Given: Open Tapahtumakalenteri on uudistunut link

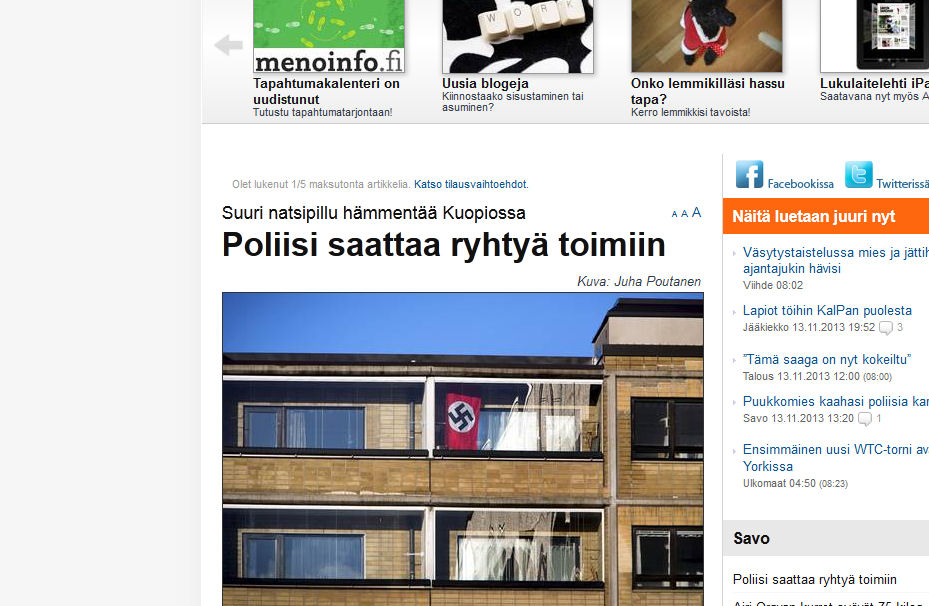Looking at the screenshot, I should tap(326, 91).
